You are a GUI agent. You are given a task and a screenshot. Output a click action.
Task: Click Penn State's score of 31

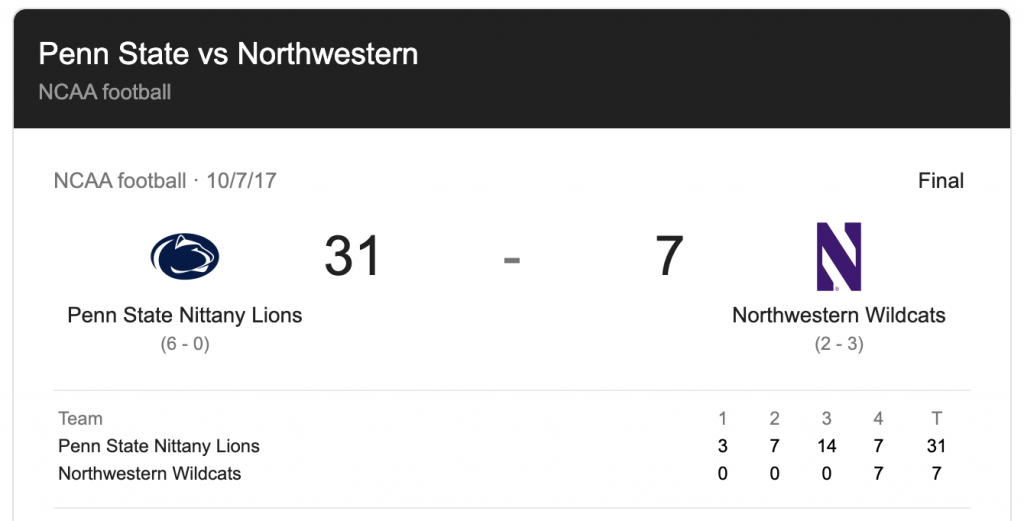(x=351, y=256)
